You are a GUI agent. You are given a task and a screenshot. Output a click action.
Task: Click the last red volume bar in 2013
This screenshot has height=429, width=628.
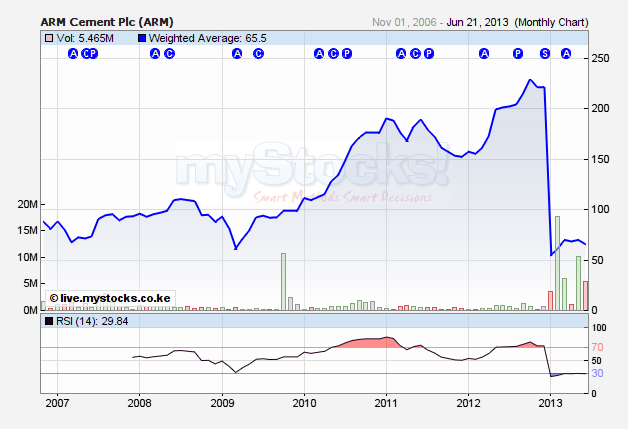585,296
